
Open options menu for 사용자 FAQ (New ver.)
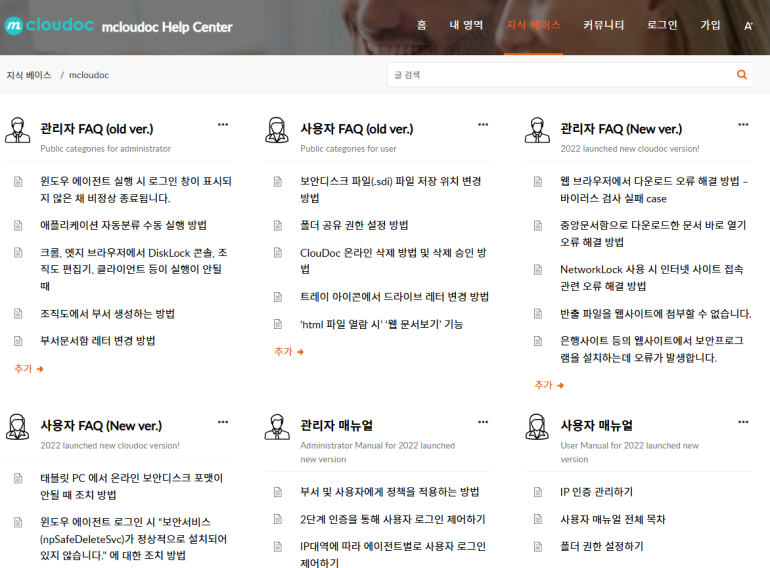[x=223, y=422]
